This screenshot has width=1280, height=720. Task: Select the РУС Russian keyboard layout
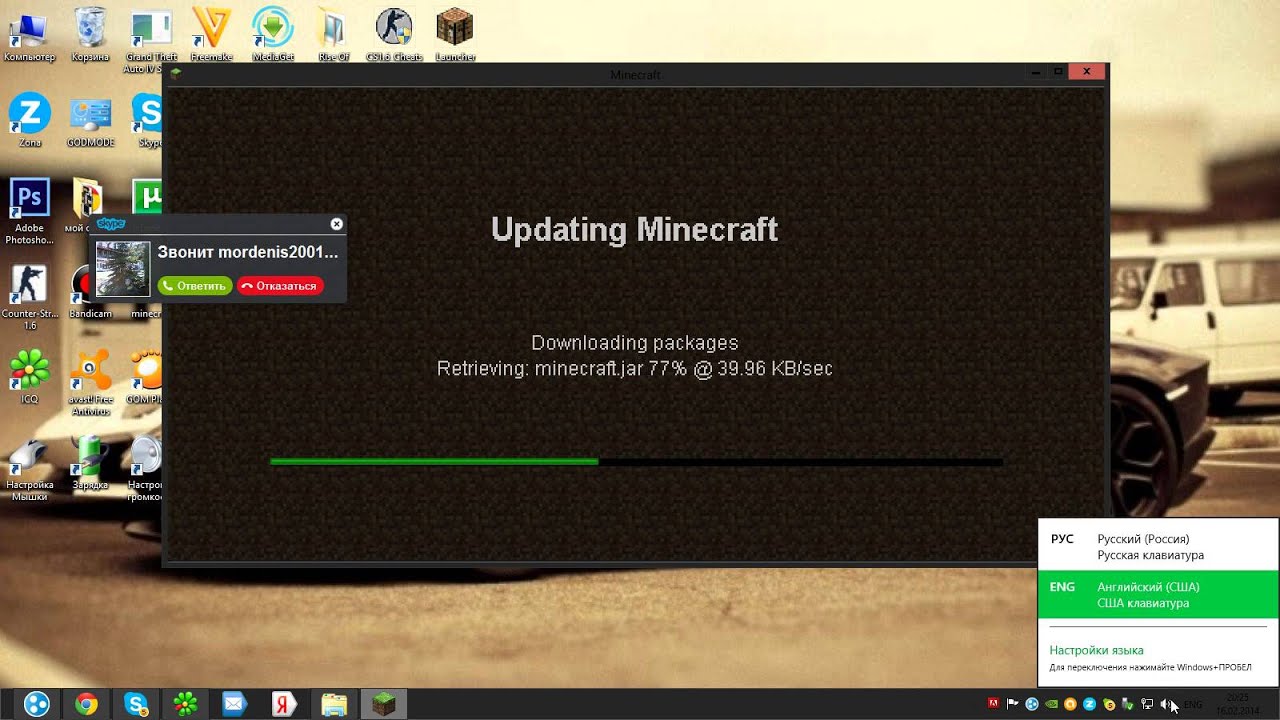pos(1158,547)
